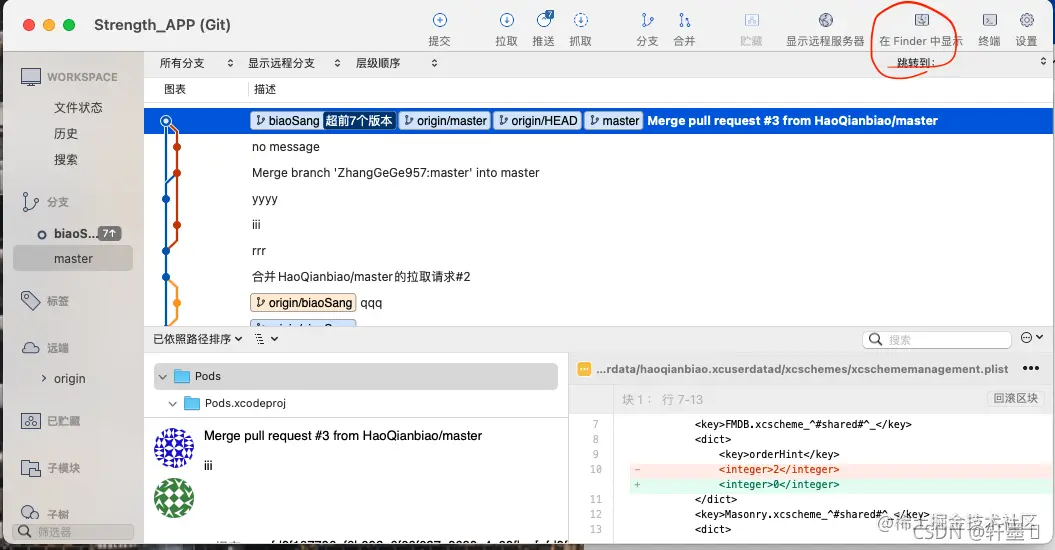Click the added line <integer>0</integer>
This screenshot has height=550, width=1055.
[778, 484]
